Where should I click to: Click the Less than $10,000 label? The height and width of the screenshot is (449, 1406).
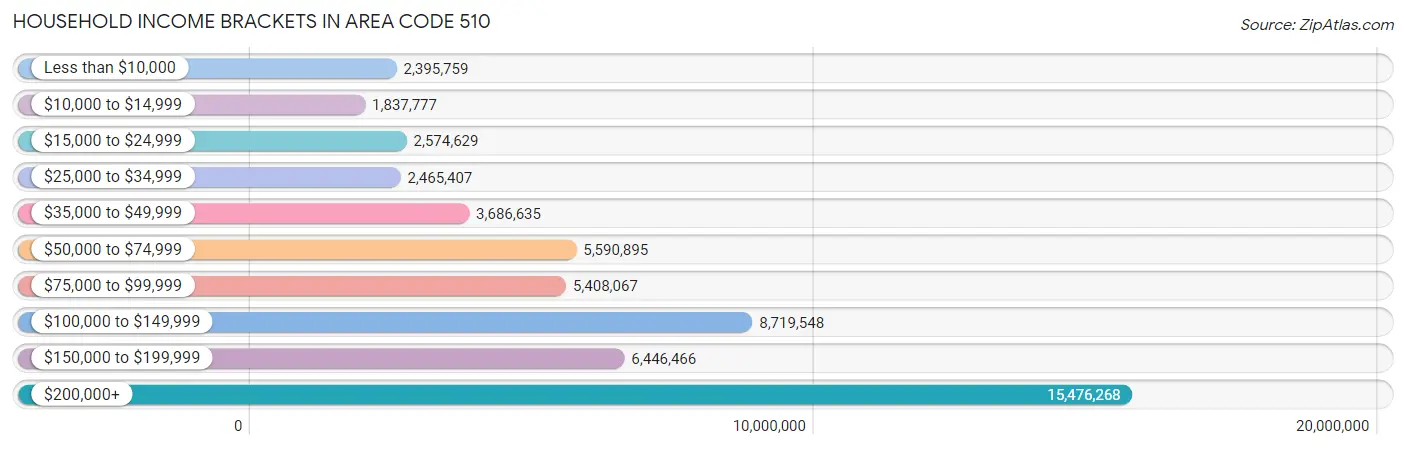pos(110,68)
